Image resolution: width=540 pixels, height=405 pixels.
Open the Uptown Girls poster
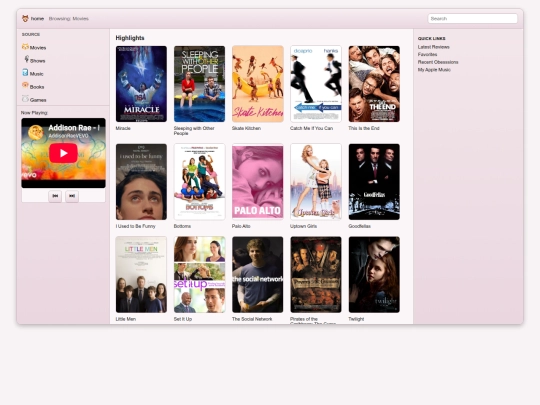pos(316,182)
